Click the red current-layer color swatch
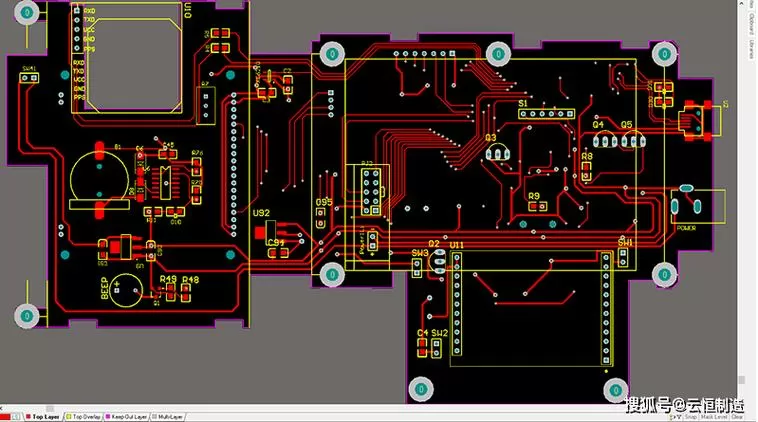The width and height of the screenshot is (758, 422). [5, 417]
